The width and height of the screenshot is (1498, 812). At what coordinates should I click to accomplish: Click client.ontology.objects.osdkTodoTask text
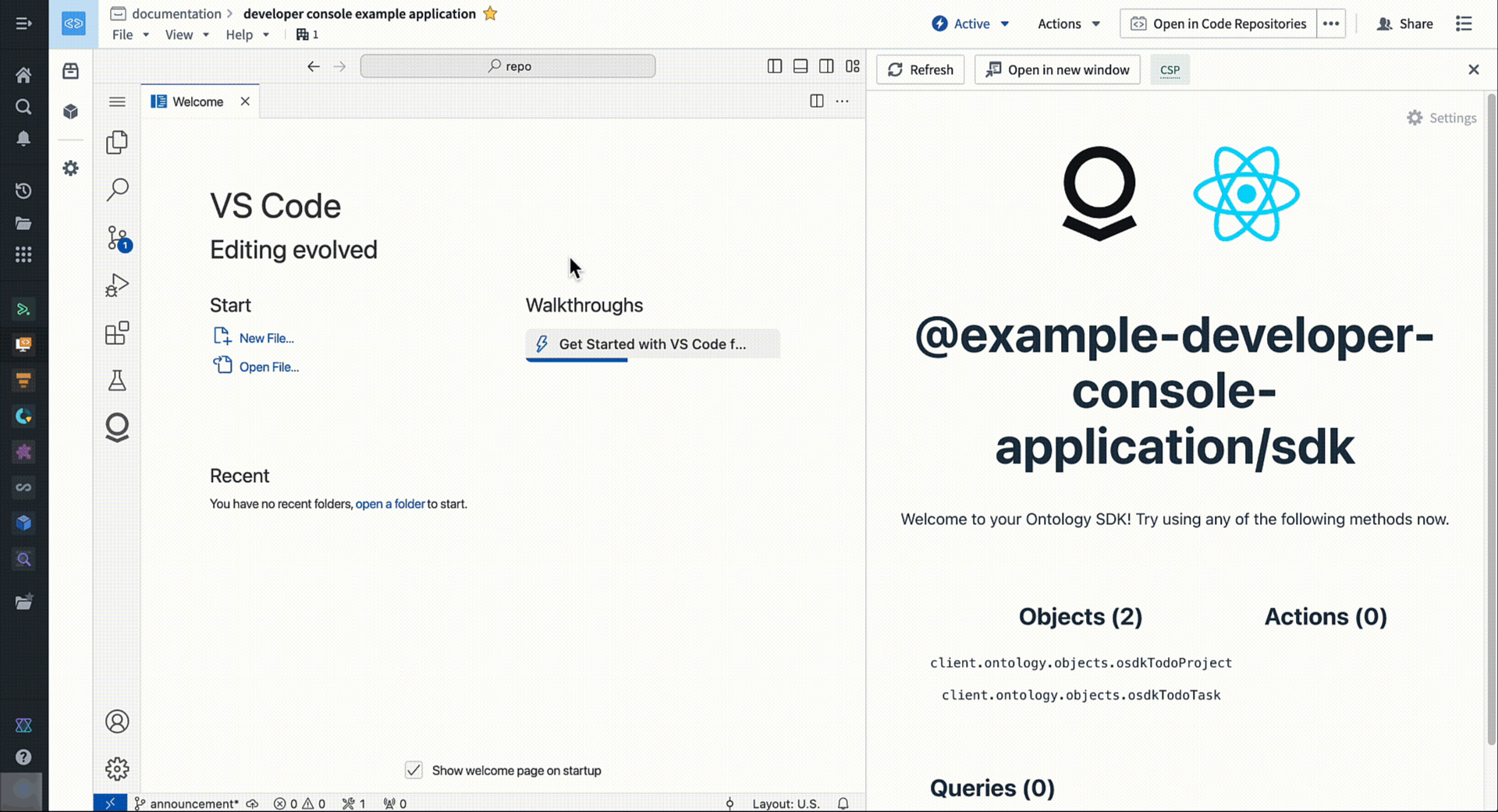(x=1081, y=695)
